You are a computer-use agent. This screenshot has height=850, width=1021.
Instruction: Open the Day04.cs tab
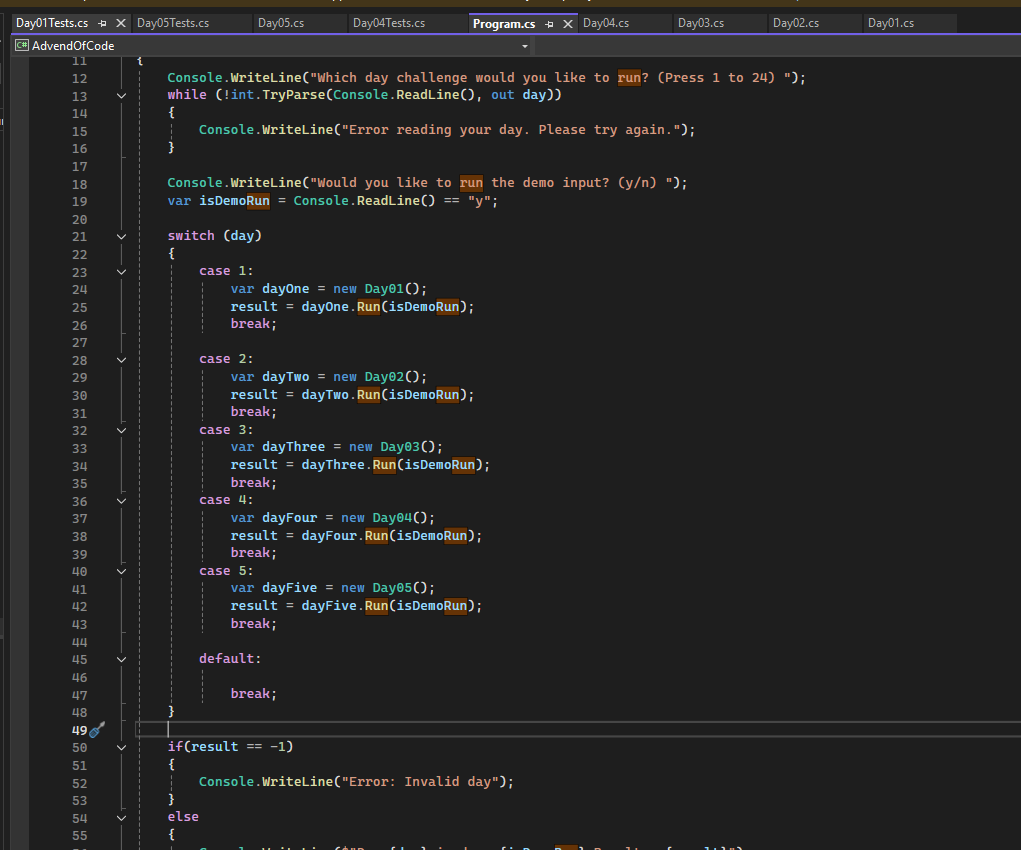point(606,23)
